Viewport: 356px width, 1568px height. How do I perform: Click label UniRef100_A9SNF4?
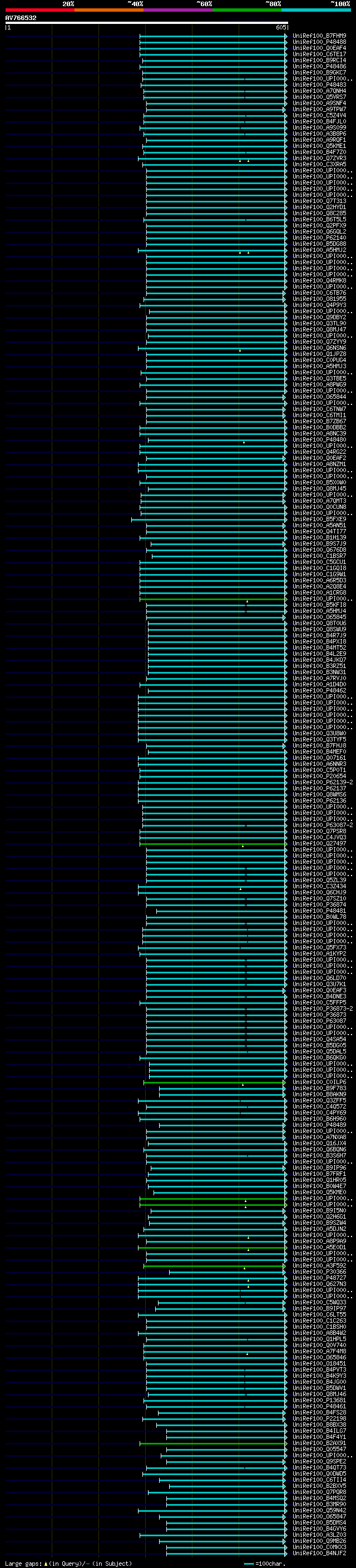(x=319, y=103)
